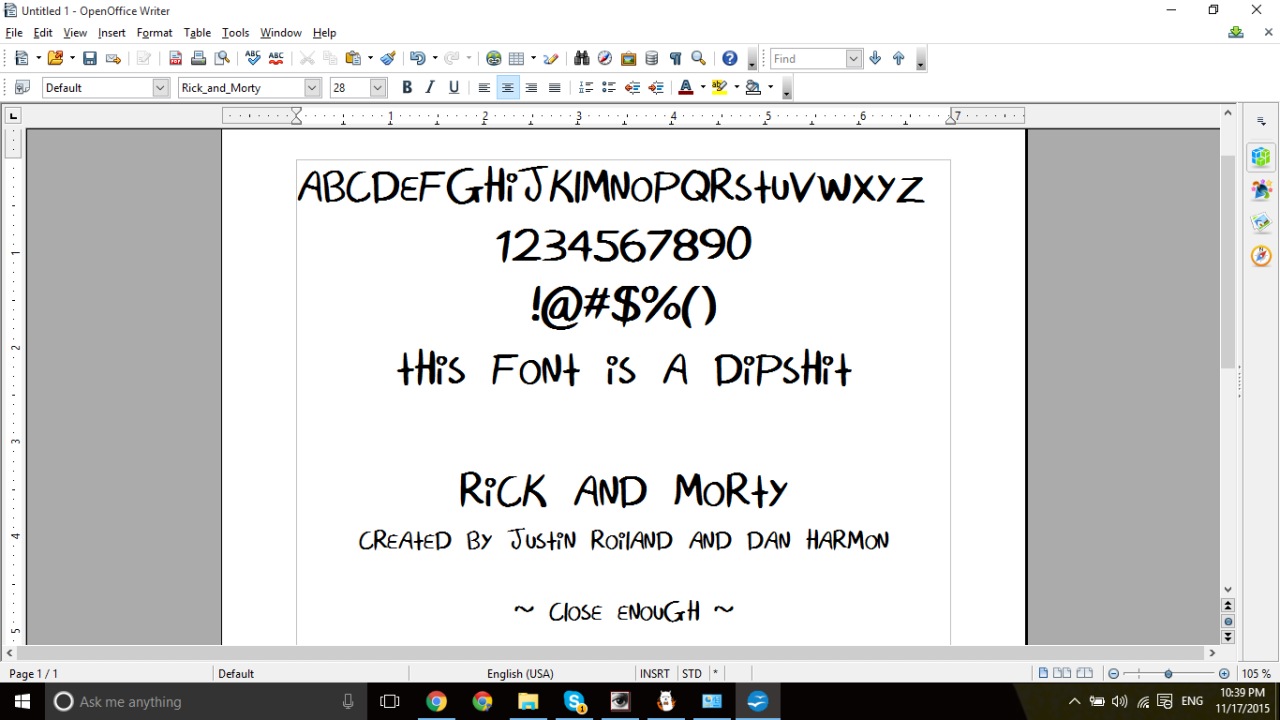Open the Gallery from toolbar
This screenshot has width=1280, height=720.
[x=629, y=59]
